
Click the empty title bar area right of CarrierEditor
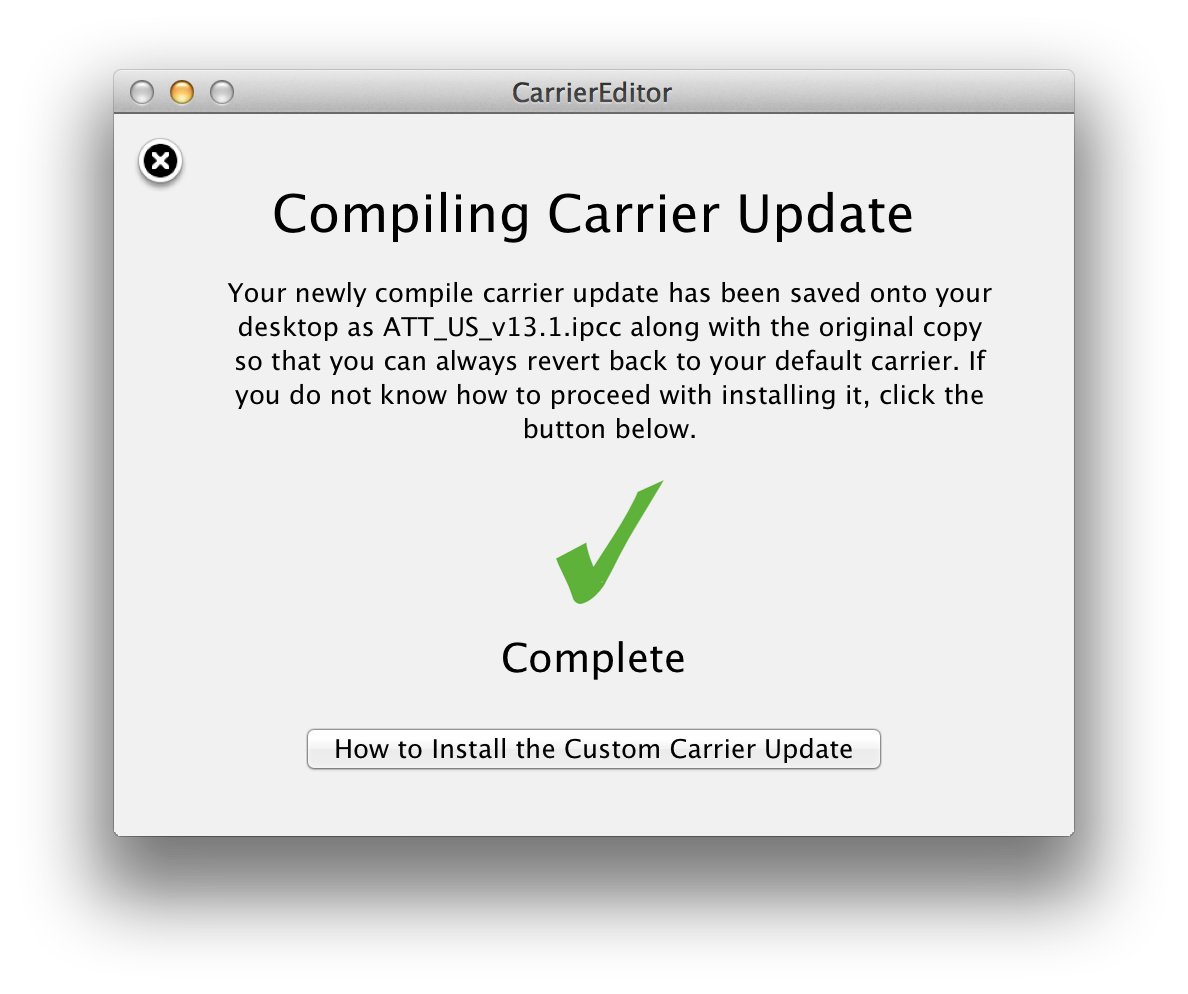click(x=871, y=92)
